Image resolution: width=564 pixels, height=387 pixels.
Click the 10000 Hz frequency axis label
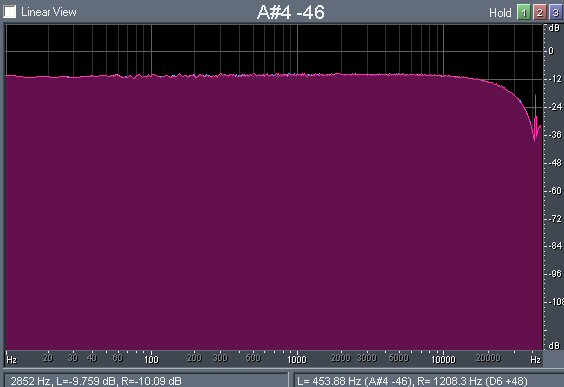pyautogui.click(x=443, y=359)
